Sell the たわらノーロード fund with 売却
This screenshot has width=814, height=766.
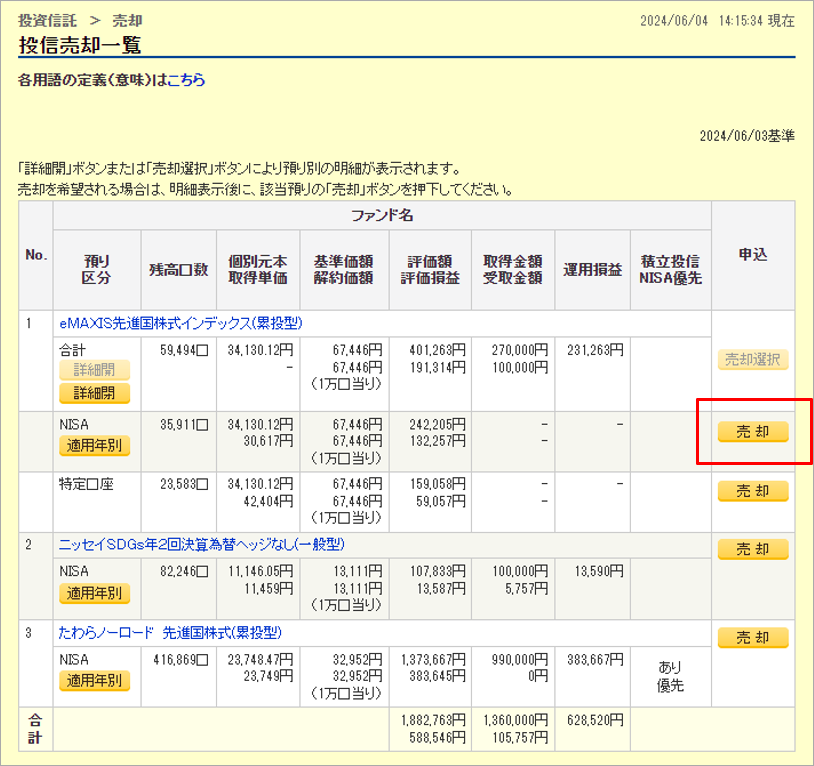click(752, 638)
